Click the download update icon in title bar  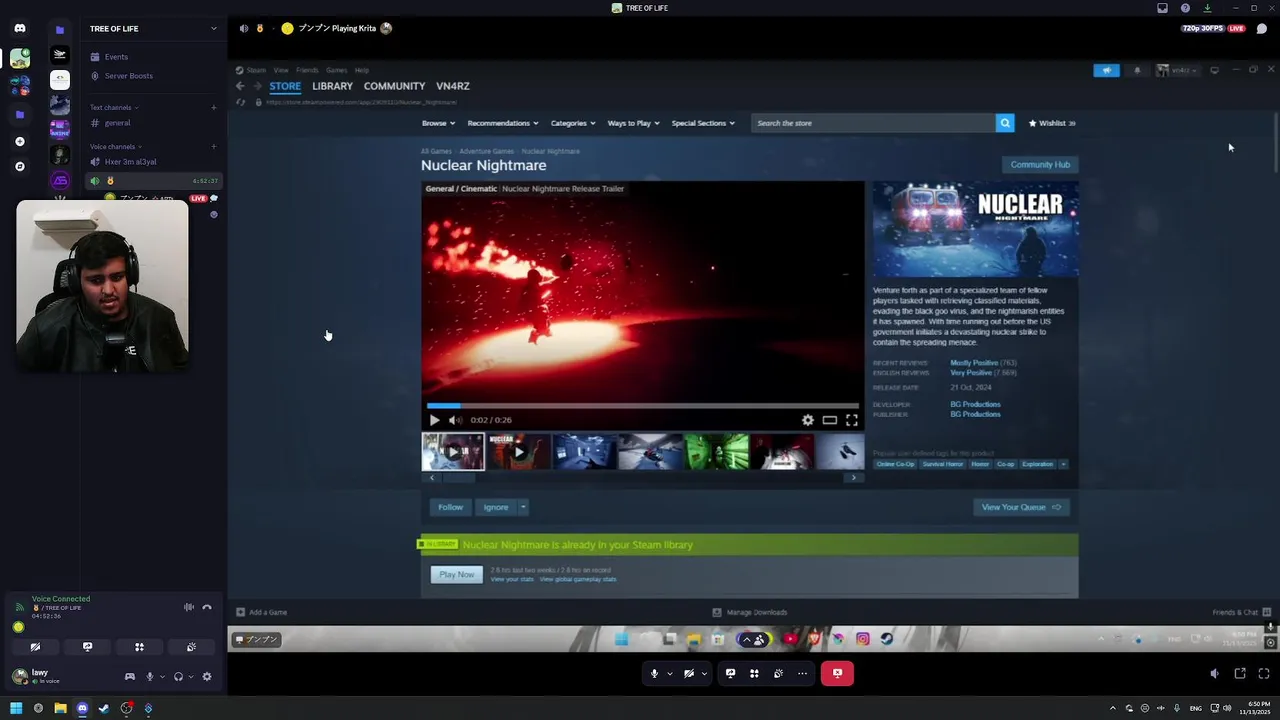(x=1207, y=8)
